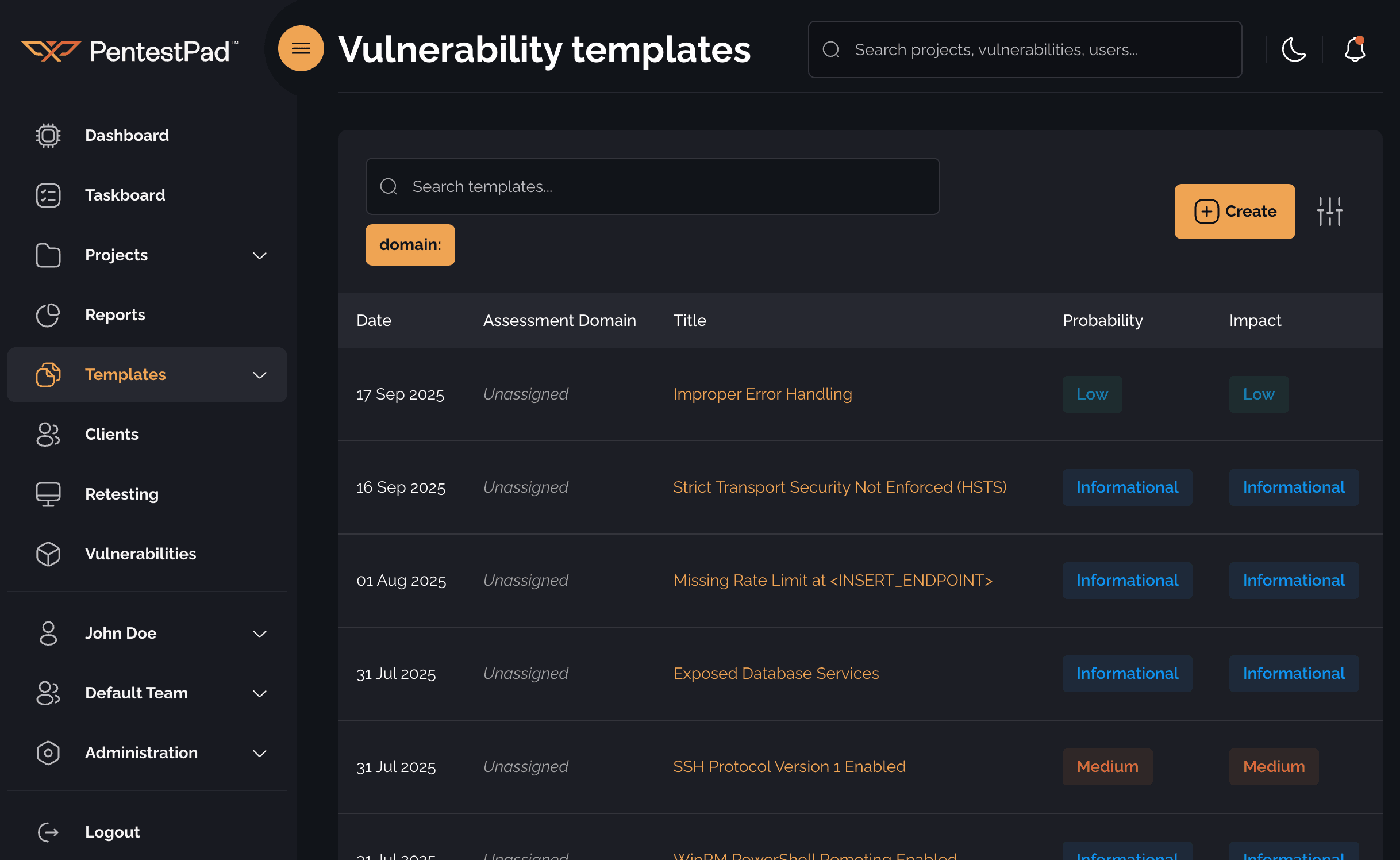Click the Search templates input field
The height and width of the screenshot is (860, 1400).
click(652, 186)
